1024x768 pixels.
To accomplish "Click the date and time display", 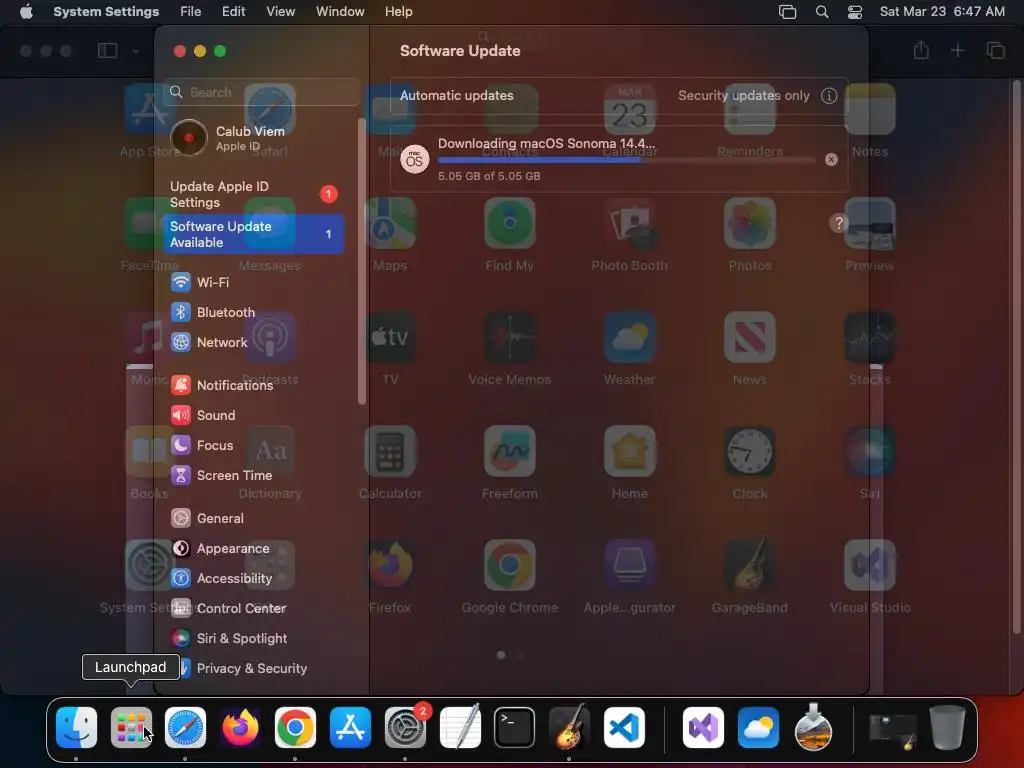I will [x=942, y=12].
